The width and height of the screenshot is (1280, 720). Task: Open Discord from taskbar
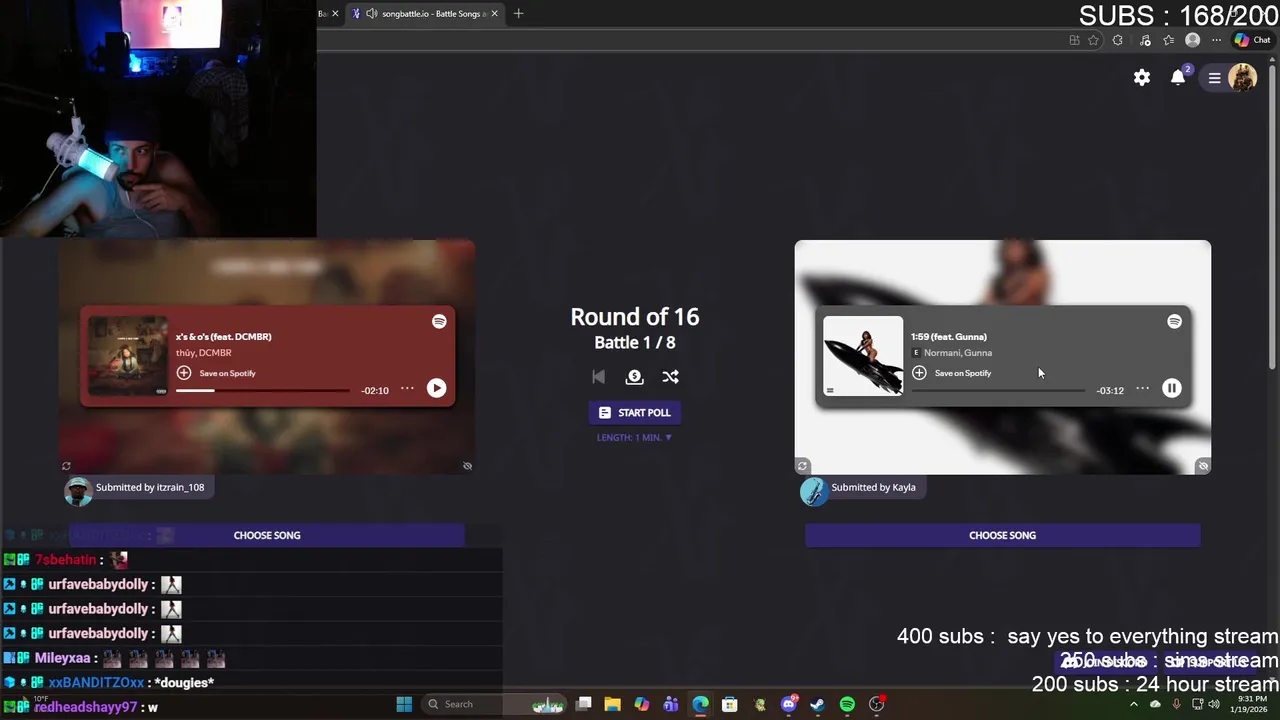[788, 704]
